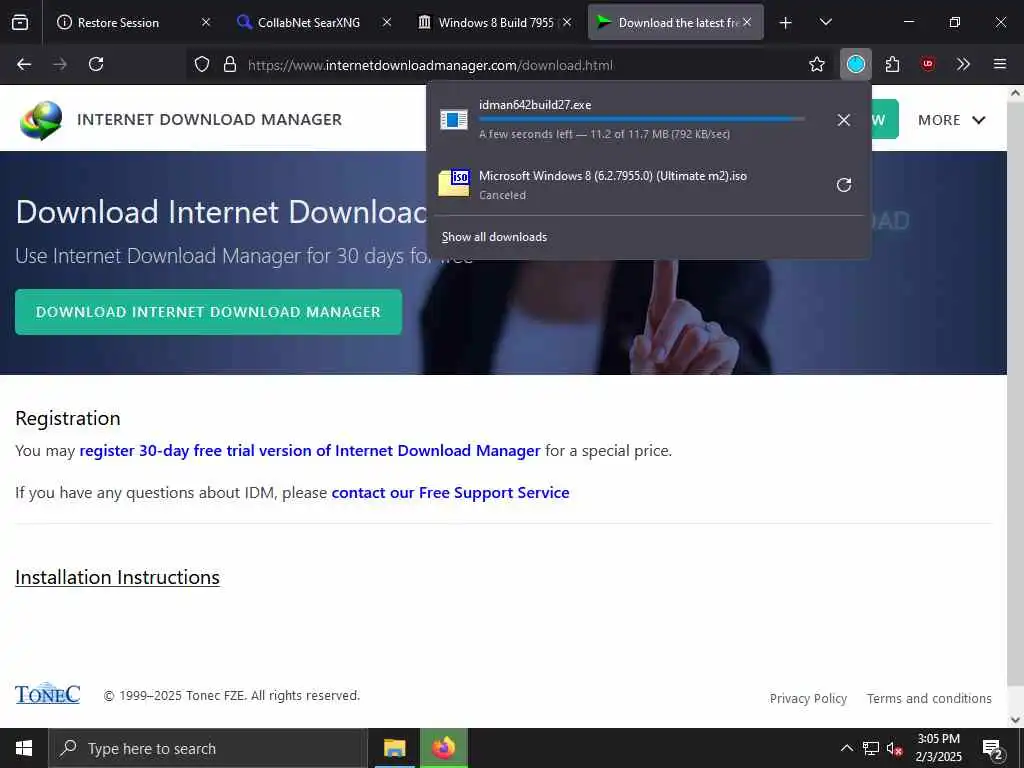Image resolution: width=1024 pixels, height=768 pixels.
Task: Click Installation Instructions heading
Action: (118, 577)
